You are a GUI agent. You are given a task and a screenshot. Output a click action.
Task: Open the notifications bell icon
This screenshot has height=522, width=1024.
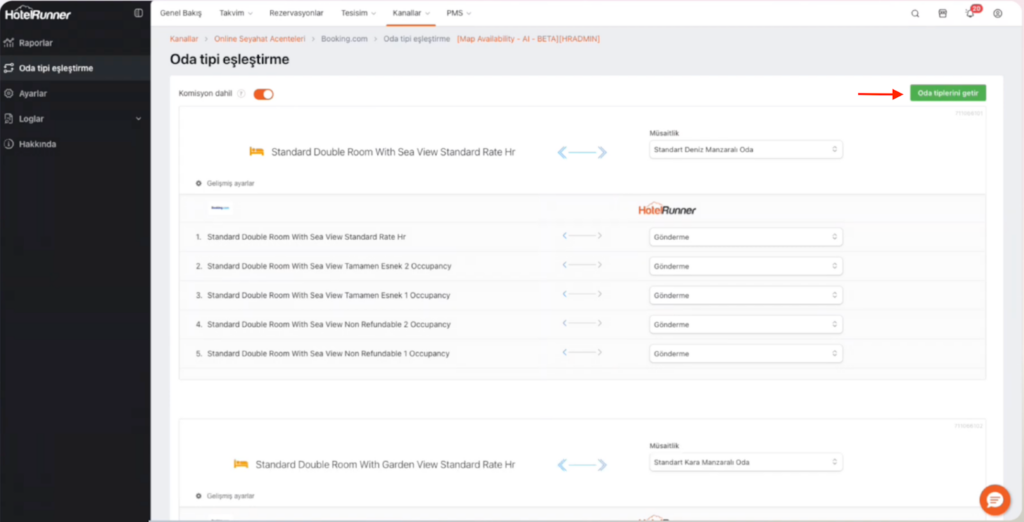pos(970,13)
